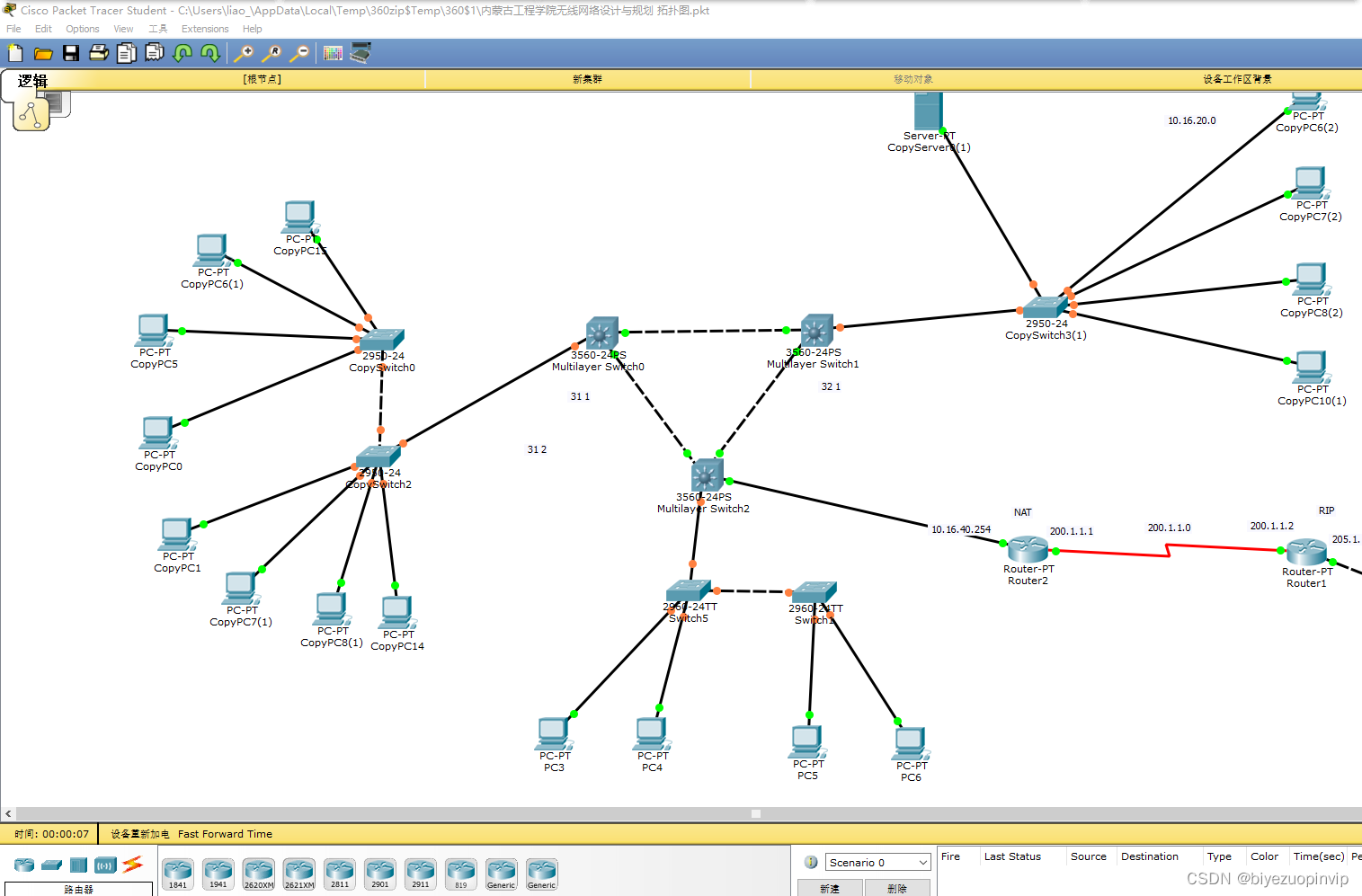Open the Edit menu
This screenshot has height=896, width=1362.
pos(43,29)
